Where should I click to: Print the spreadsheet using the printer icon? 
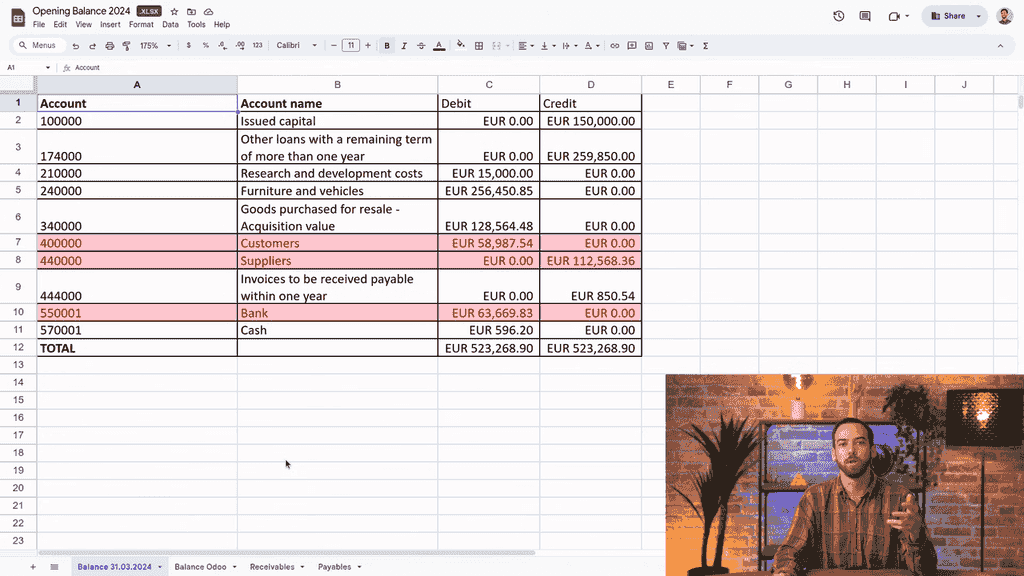109,46
